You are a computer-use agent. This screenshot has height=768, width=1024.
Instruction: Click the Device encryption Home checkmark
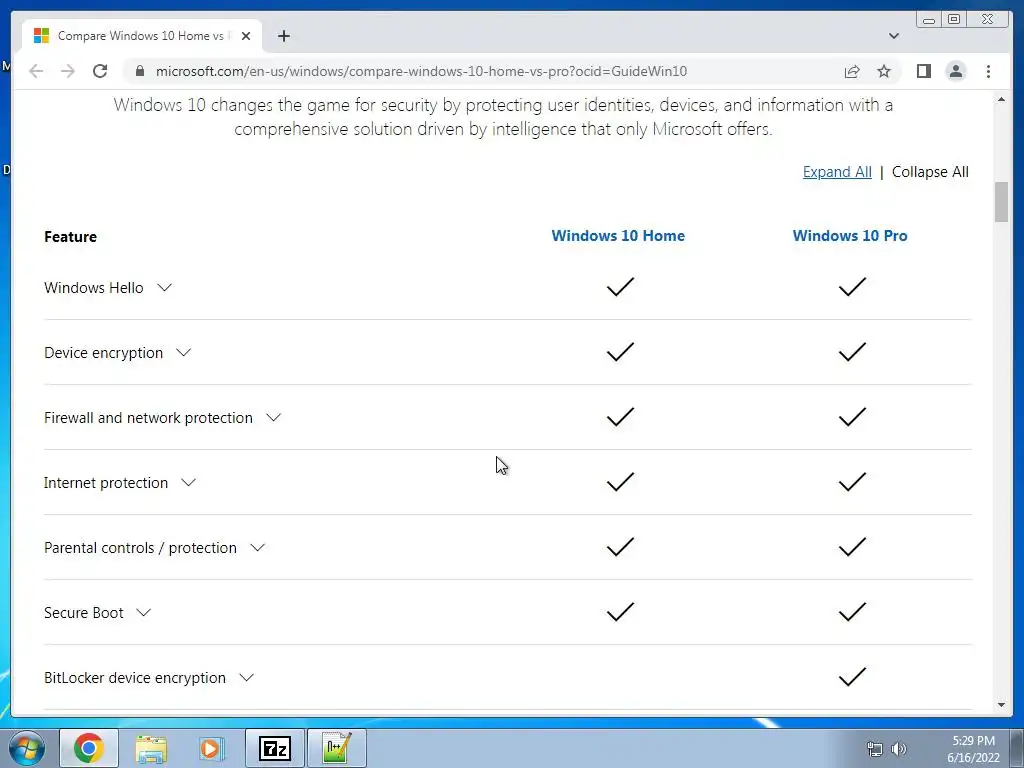(x=620, y=351)
